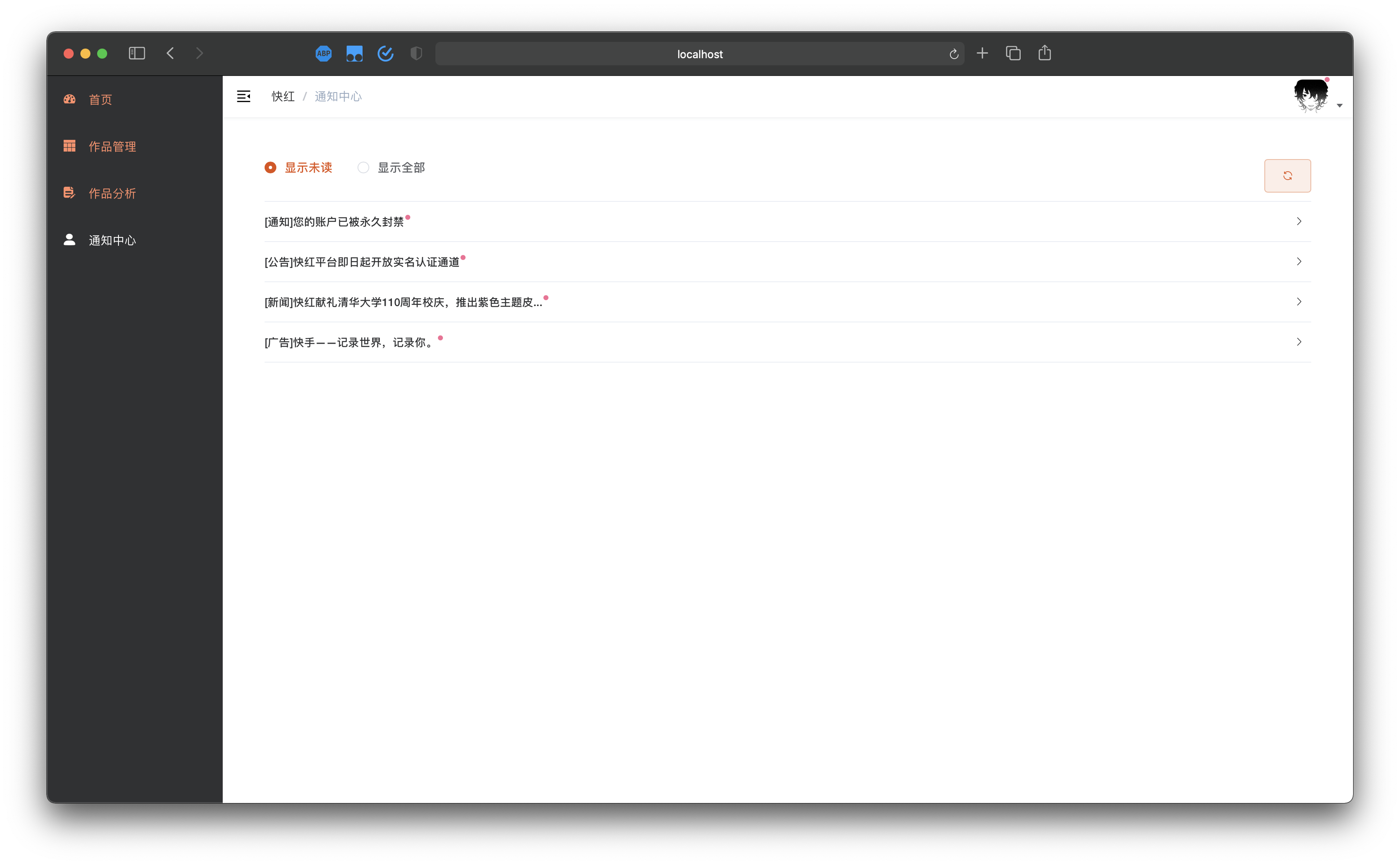Click the localhost address bar
1400x865 pixels.
pos(700,53)
